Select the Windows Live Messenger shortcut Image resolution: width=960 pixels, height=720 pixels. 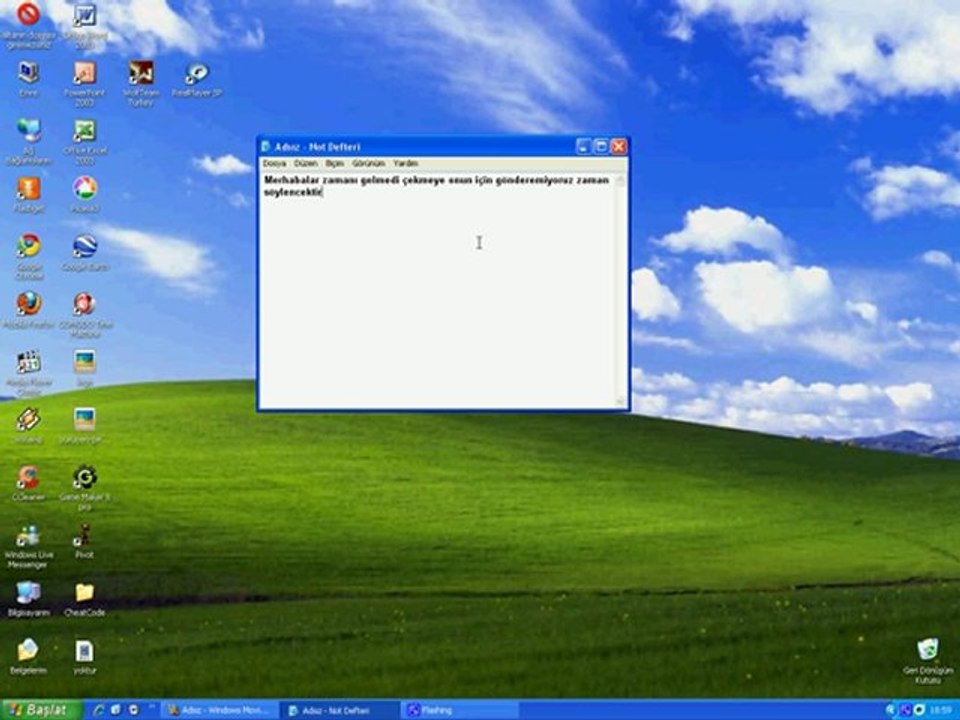tap(28, 546)
